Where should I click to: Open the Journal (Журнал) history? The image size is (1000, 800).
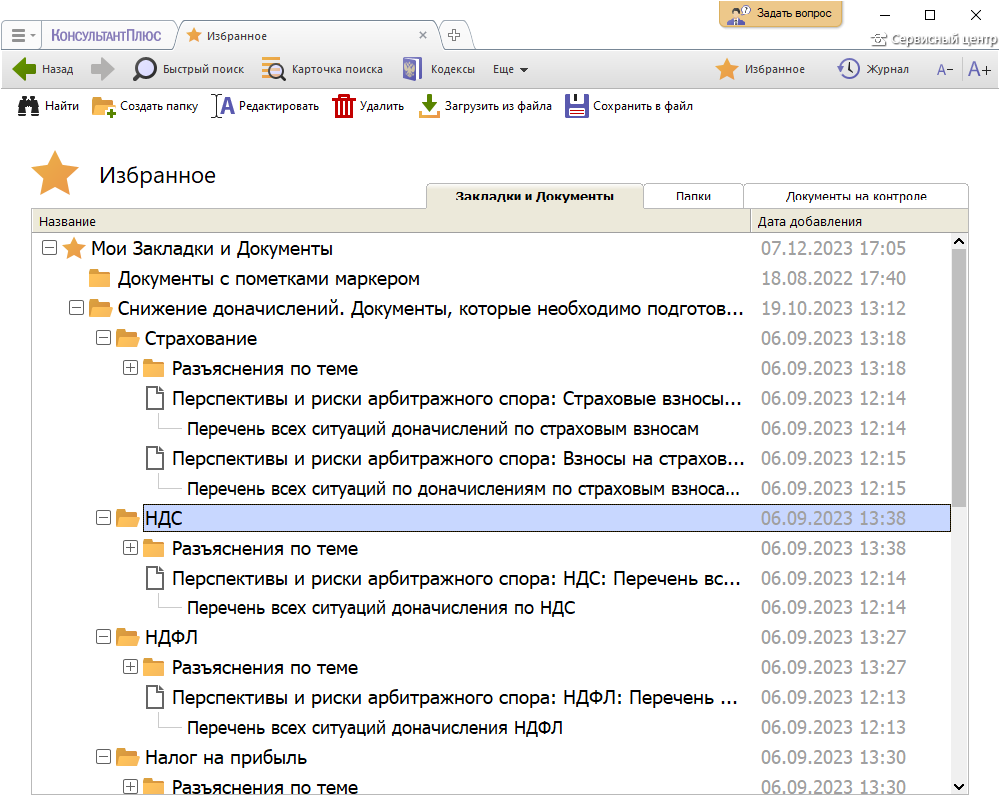pyautogui.click(x=849, y=69)
